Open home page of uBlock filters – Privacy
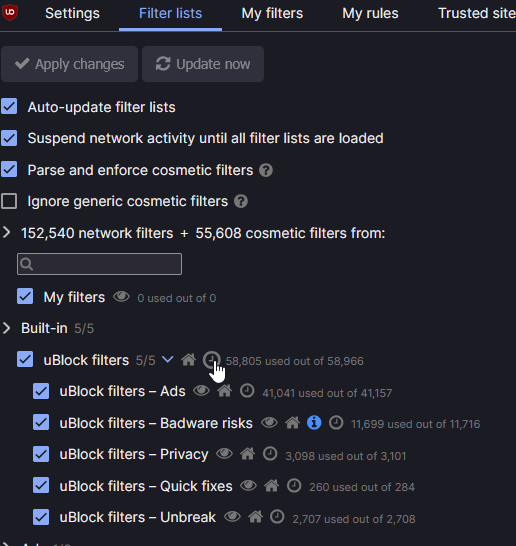 [x=248, y=454]
